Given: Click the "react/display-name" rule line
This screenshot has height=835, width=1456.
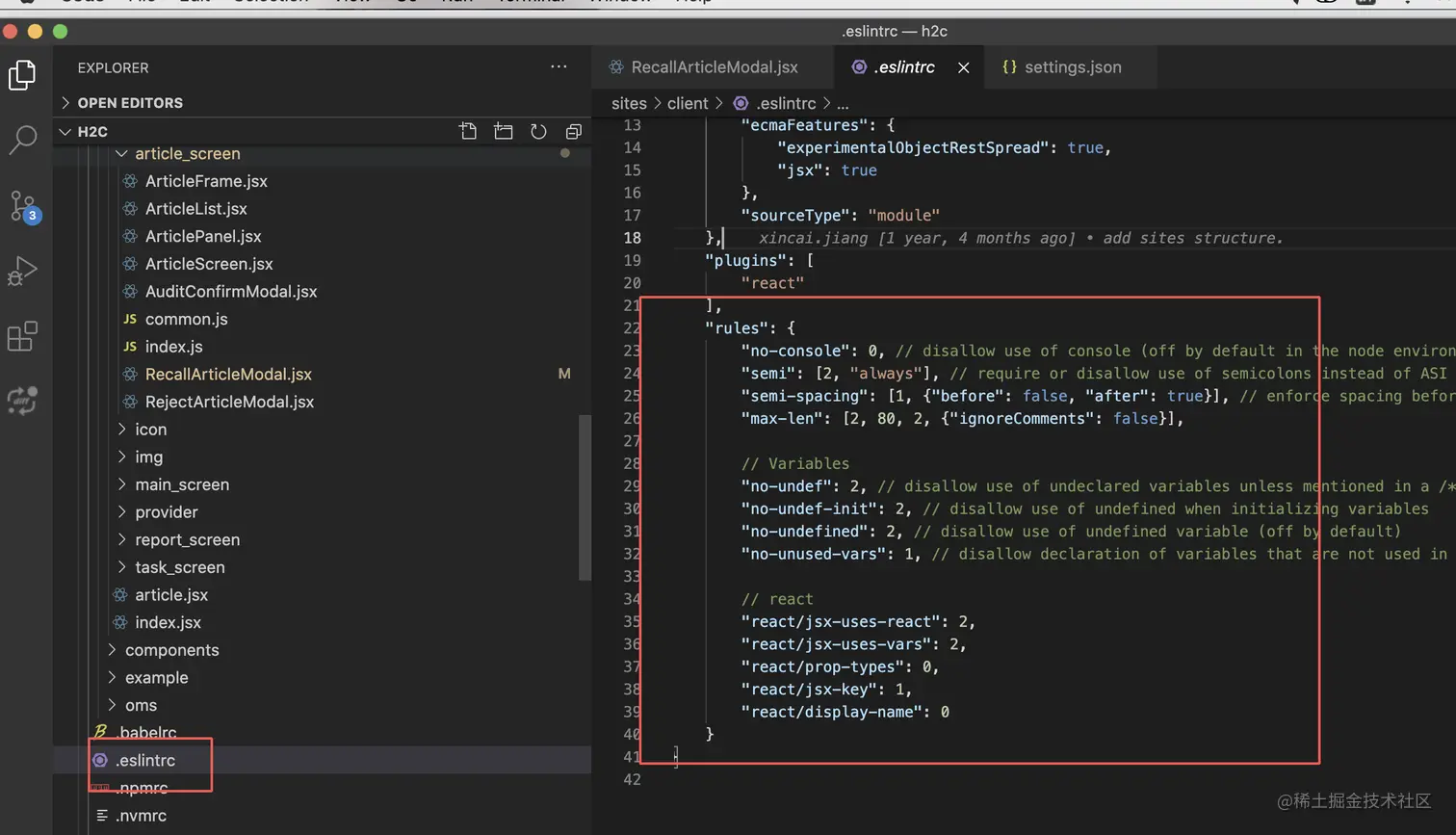Looking at the screenshot, I should 845,713.
